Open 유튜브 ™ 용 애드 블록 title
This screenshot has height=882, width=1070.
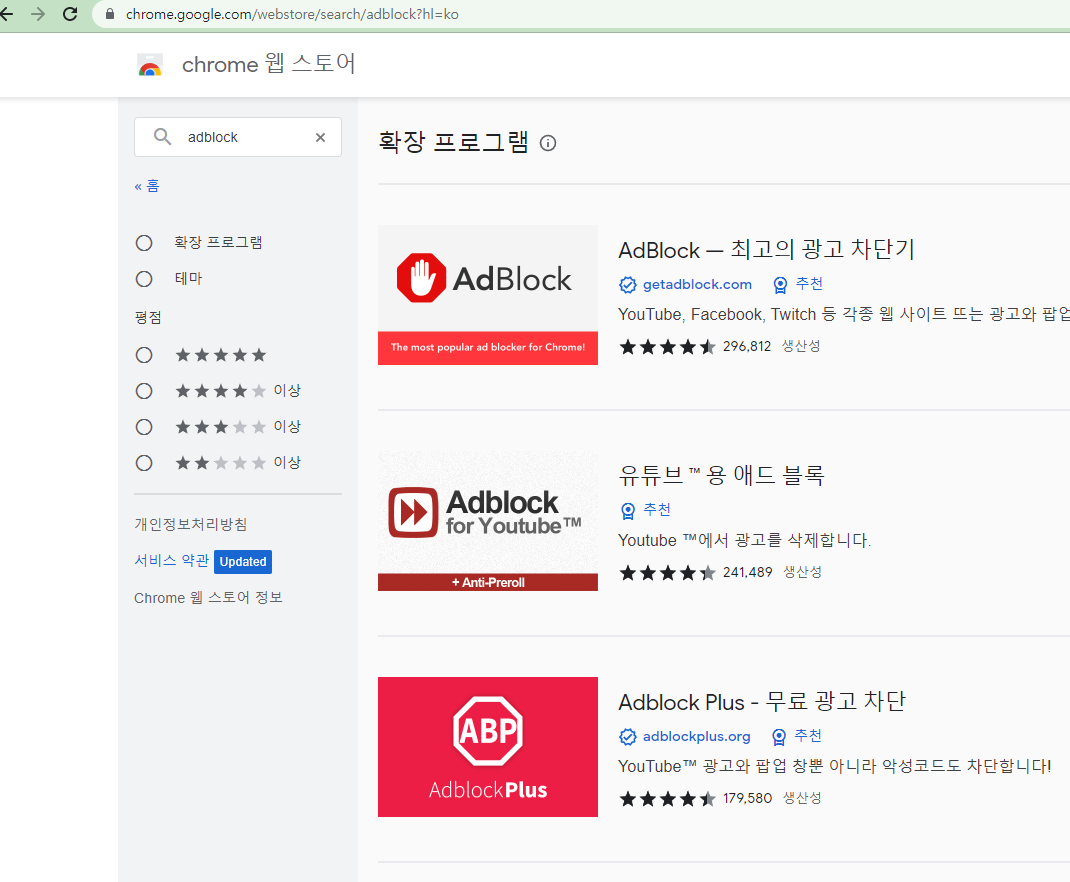click(x=721, y=475)
